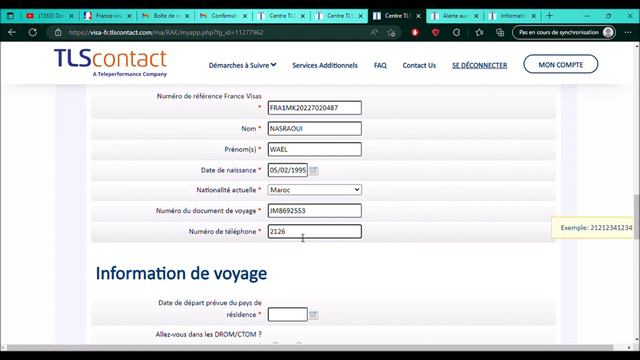Open Services Additionnels page
640x360 pixels.
(325, 65)
